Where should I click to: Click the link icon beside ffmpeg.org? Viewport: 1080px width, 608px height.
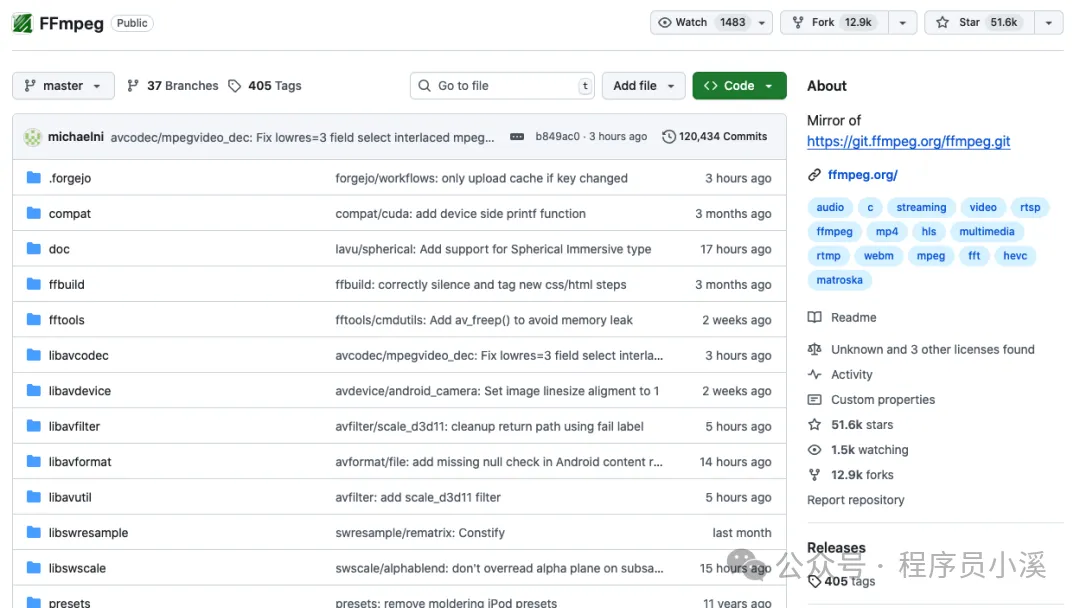[814, 175]
